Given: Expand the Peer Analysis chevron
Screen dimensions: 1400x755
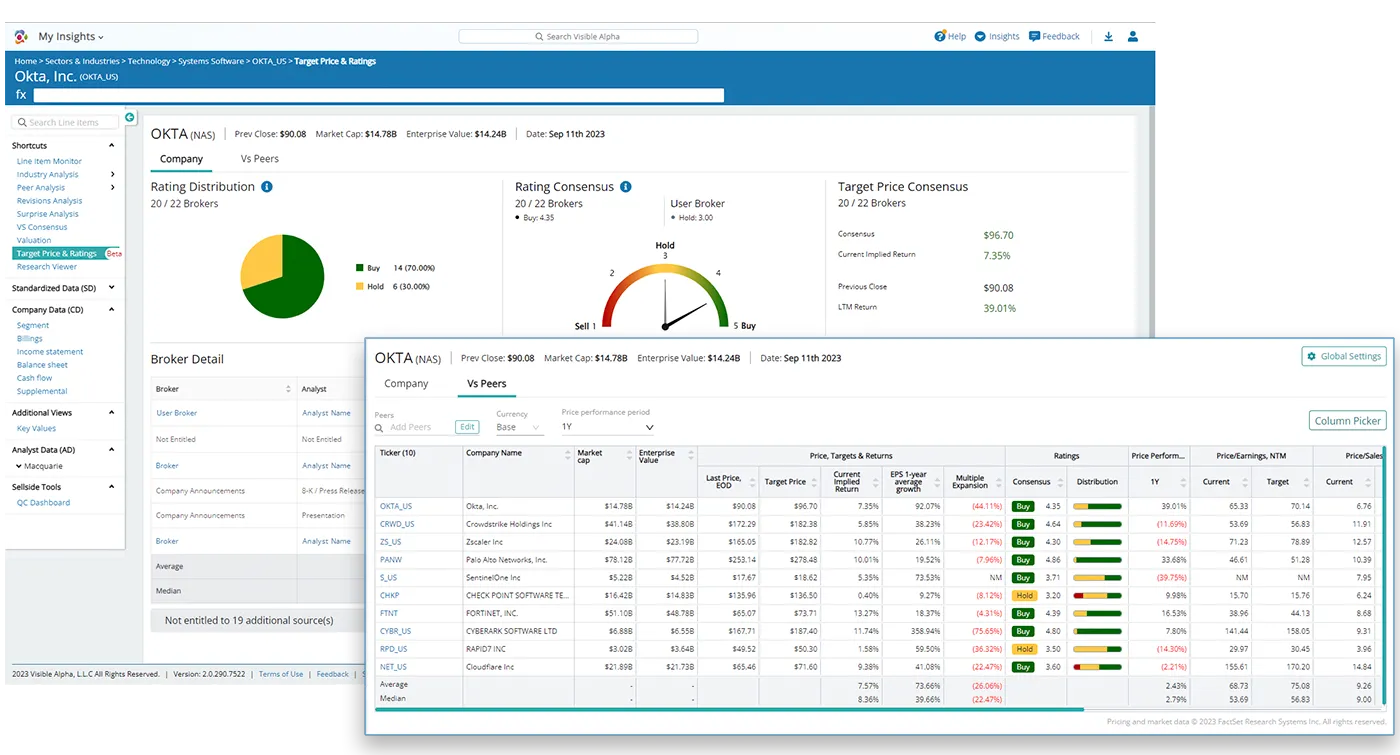Looking at the screenshot, I should (112, 187).
